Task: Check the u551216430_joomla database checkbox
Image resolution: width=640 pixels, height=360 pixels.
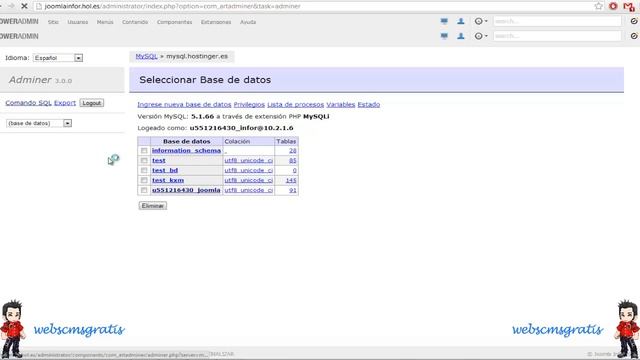Action: [x=144, y=190]
